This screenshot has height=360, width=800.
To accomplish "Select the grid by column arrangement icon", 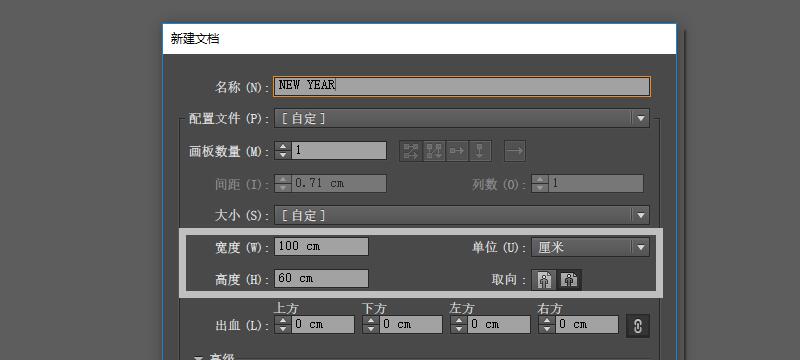I will [434, 151].
